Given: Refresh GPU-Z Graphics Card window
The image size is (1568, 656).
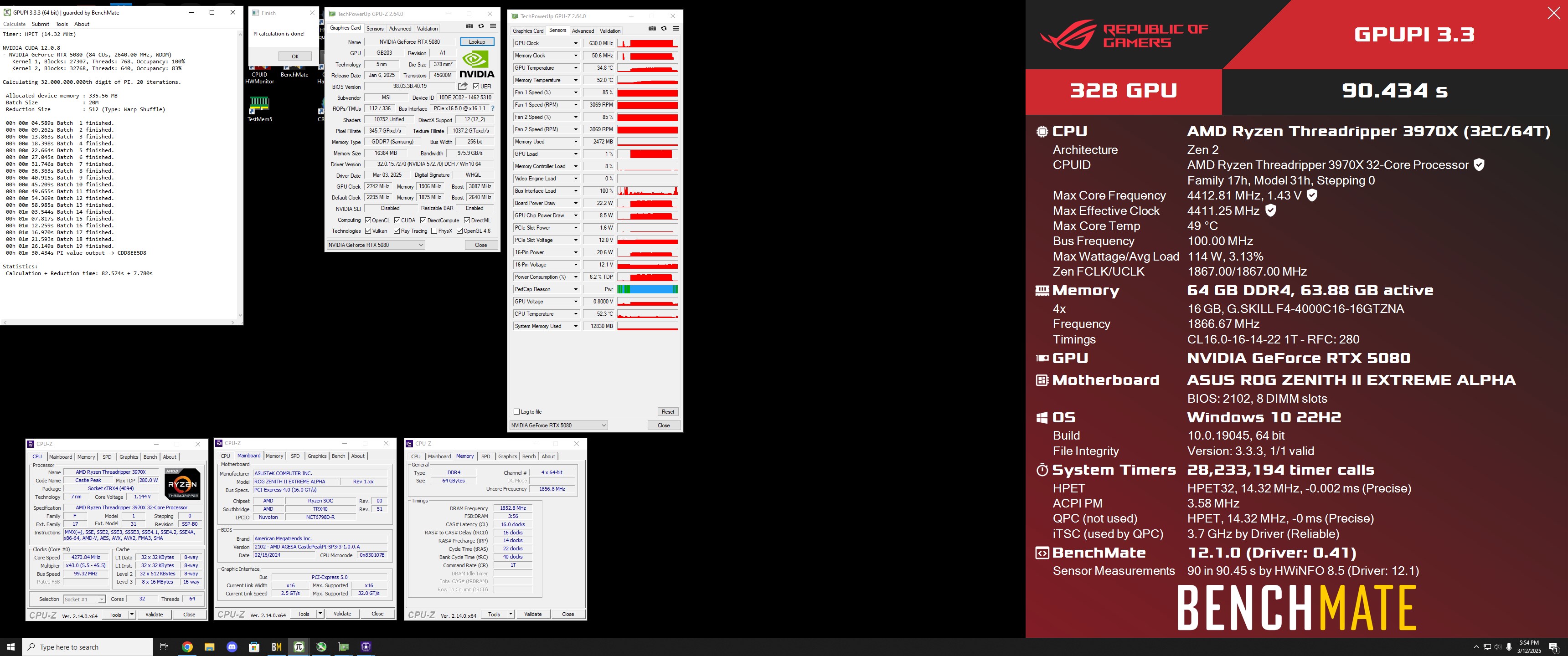Looking at the screenshot, I should 481,26.
